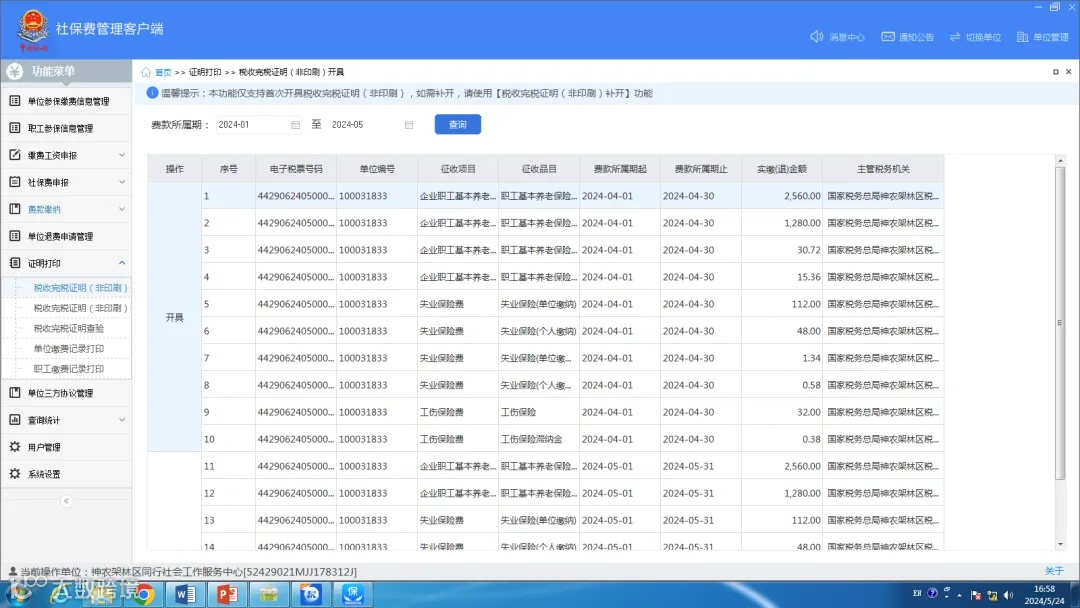Go to 首页 via breadcrumb link
This screenshot has width=1080, height=608.
click(x=163, y=72)
